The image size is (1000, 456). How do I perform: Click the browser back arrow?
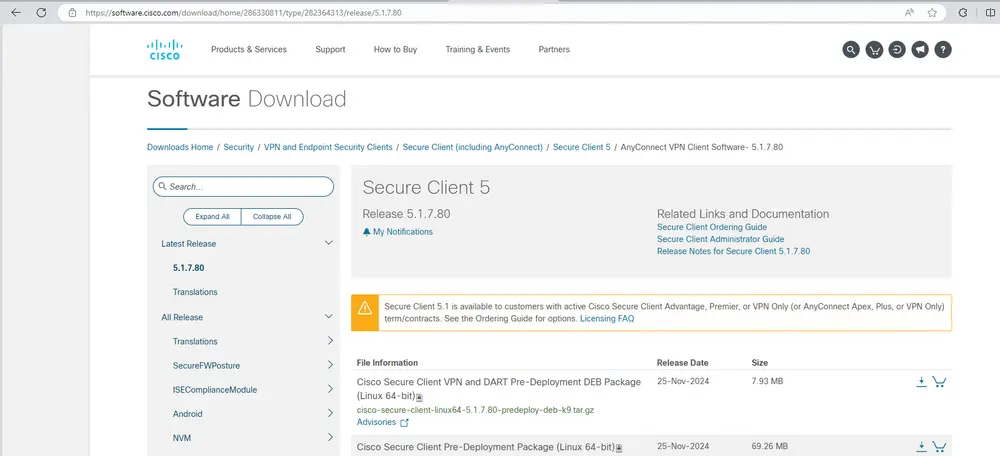pyautogui.click(x=17, y=12)
